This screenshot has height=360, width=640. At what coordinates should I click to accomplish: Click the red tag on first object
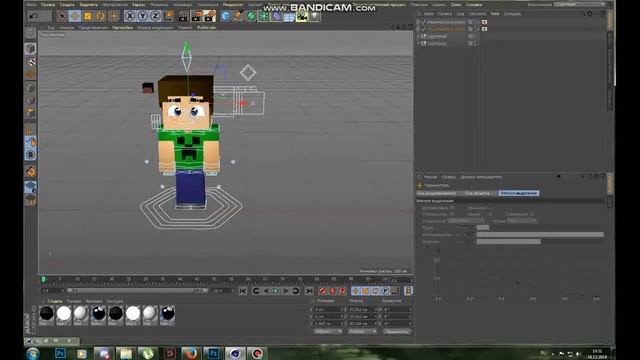(x=484, y=22)
